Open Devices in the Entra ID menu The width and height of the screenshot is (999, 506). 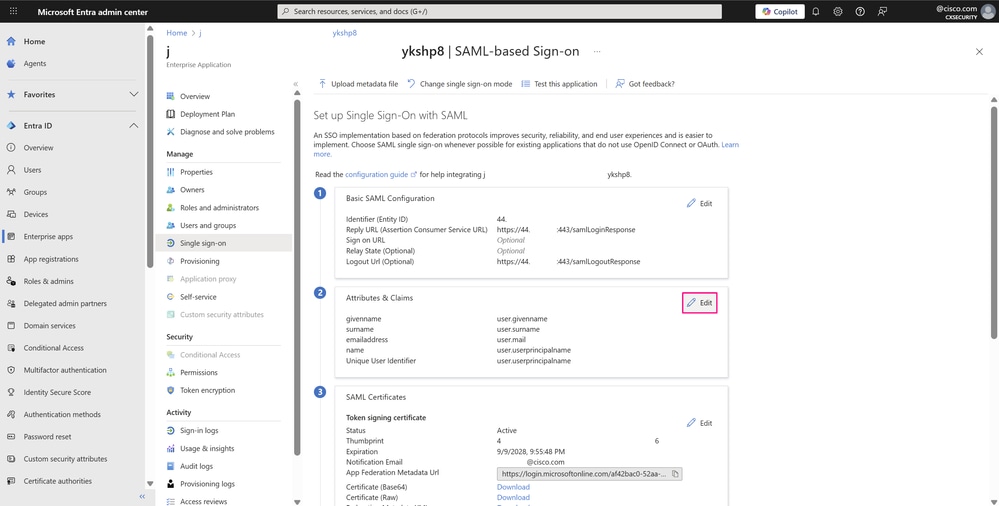point(36,215)
